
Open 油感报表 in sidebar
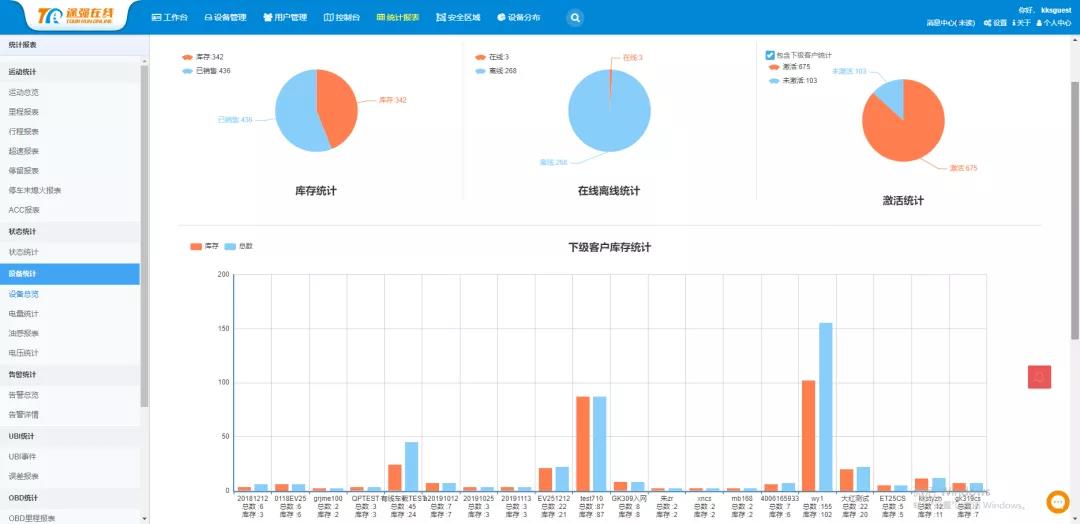coord(23,333)
